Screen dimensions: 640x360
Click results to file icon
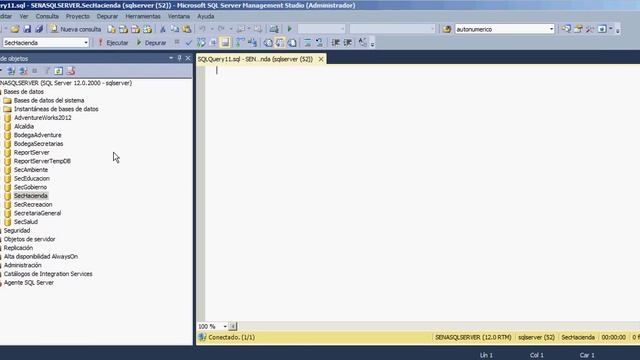[x=292, y=42]
